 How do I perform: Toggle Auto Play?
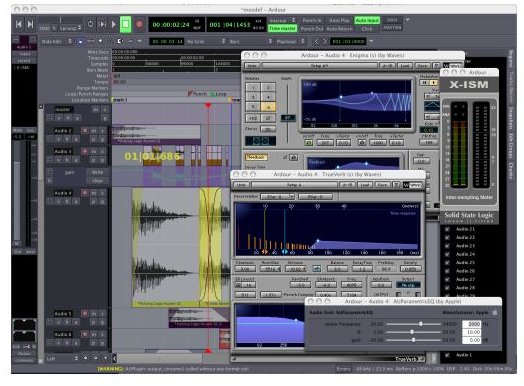[339, 21]
